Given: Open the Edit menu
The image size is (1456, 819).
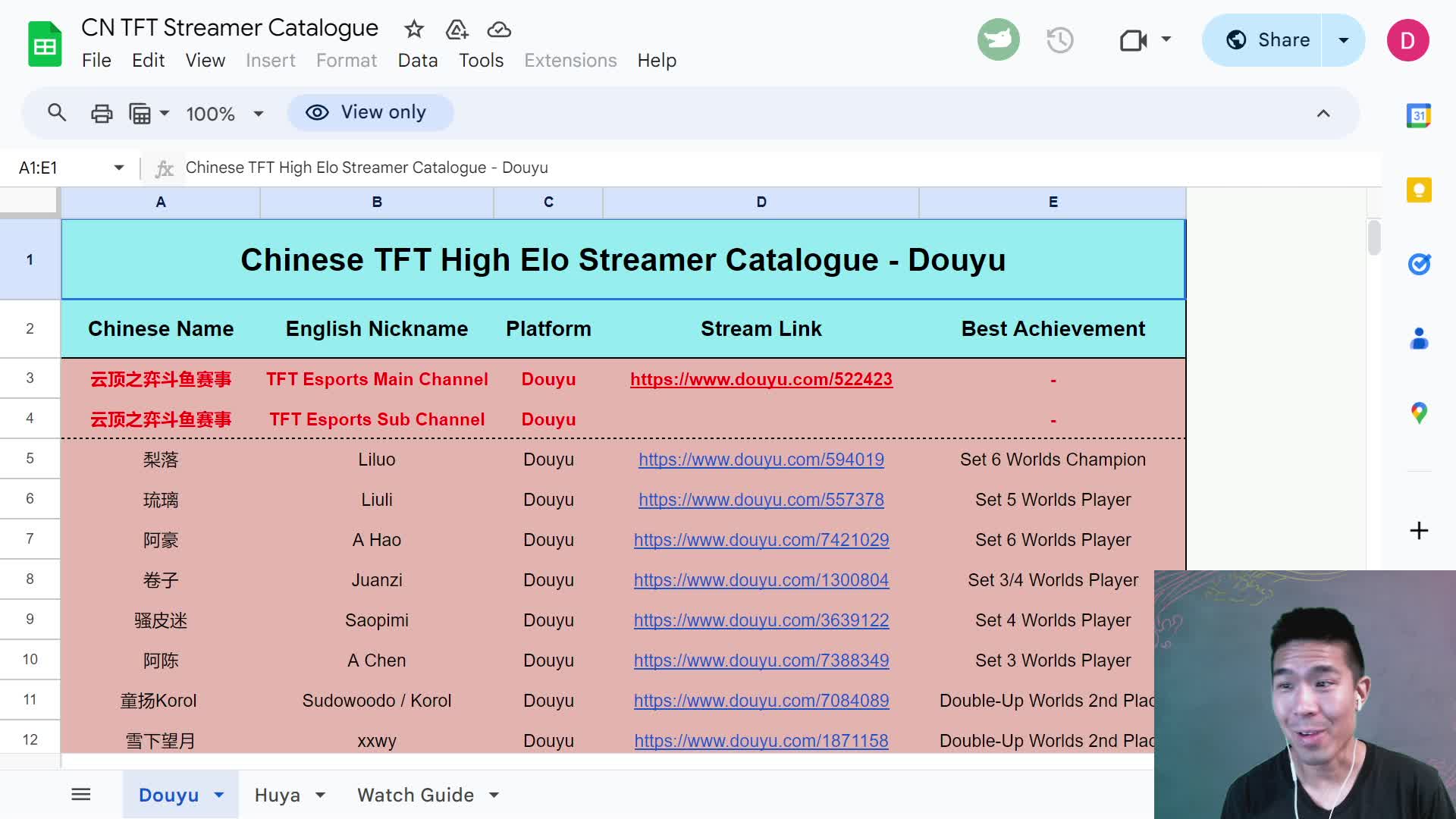Looking at the screenshot, I should (x=148, y=61).
